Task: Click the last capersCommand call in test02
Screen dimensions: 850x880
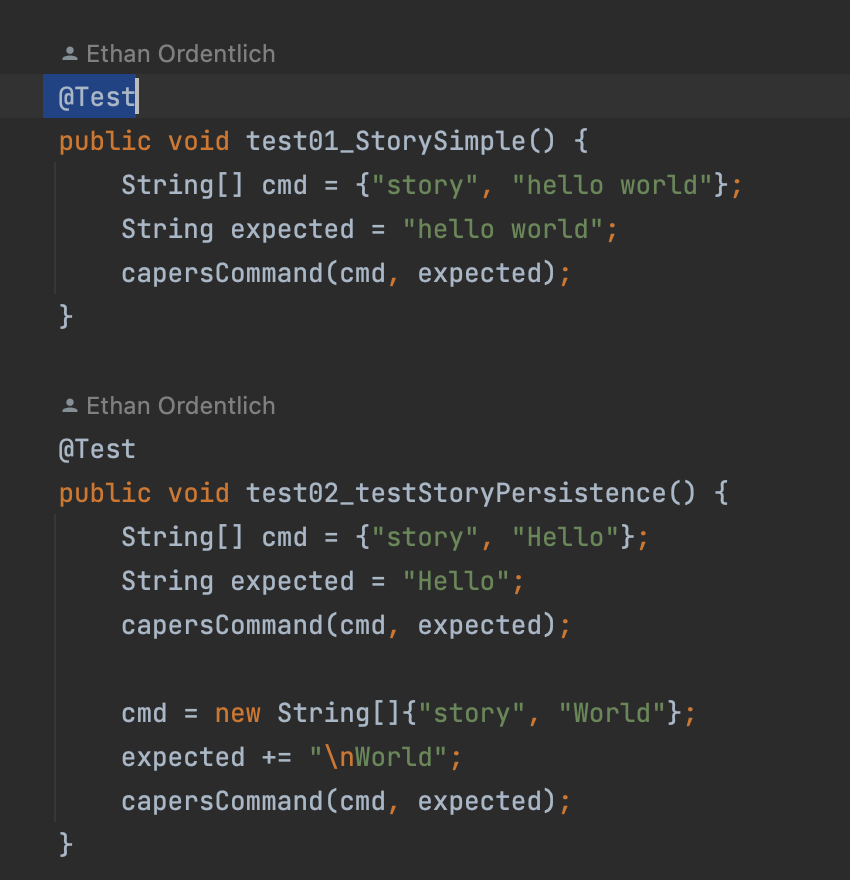Action: point(220,801)
